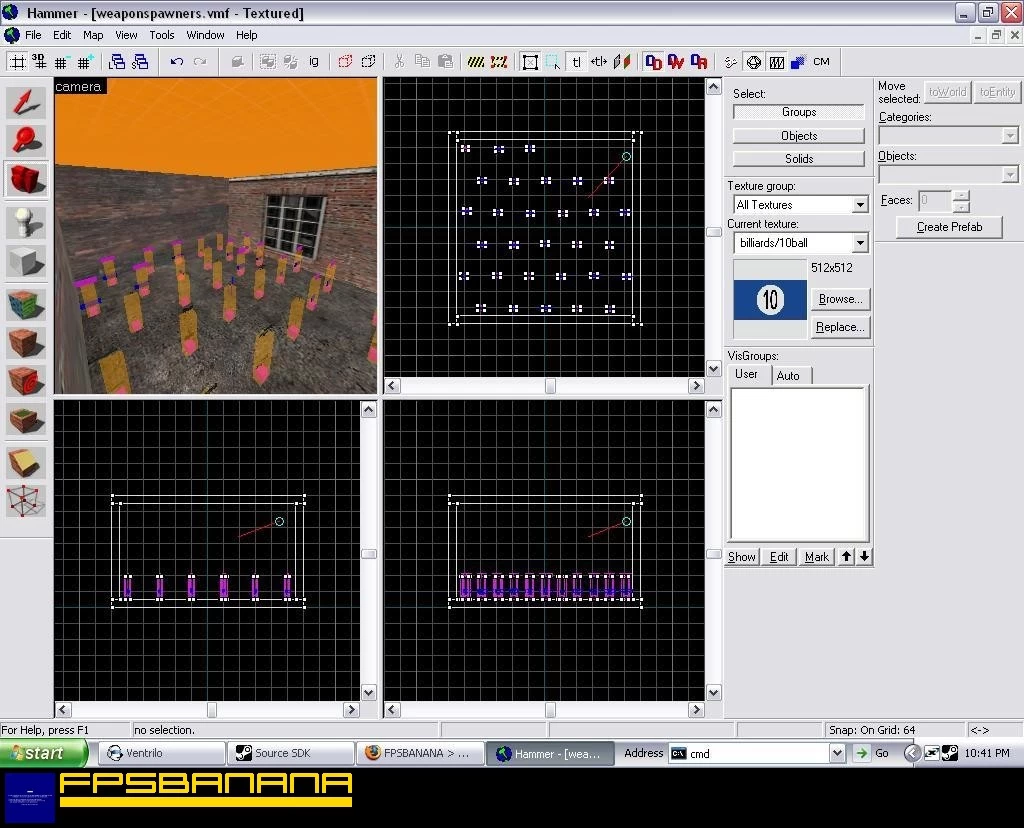
Task: Select the Block tool
Action: click(x=26, y=261)
